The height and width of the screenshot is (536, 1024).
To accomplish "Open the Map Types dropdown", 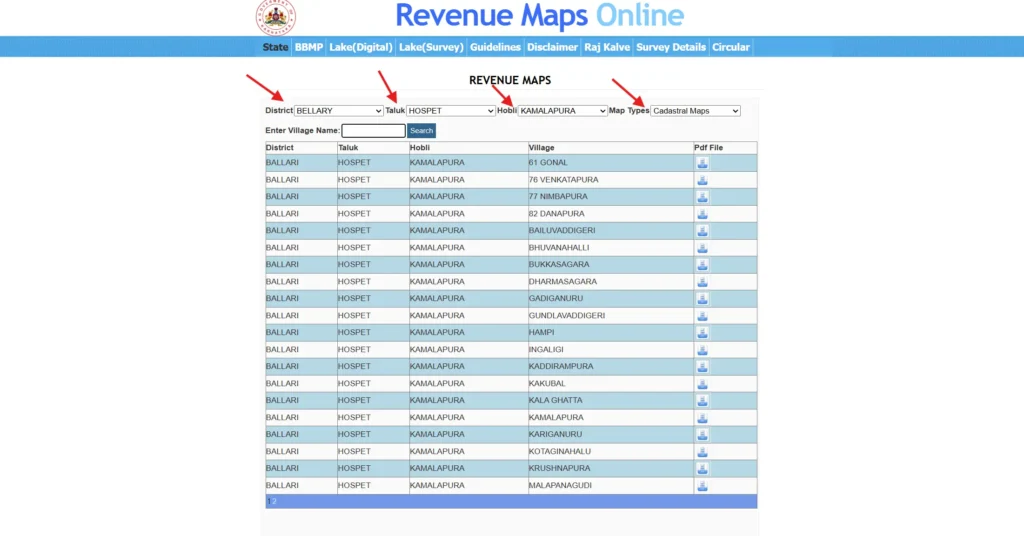I will [x=695, y=111].
